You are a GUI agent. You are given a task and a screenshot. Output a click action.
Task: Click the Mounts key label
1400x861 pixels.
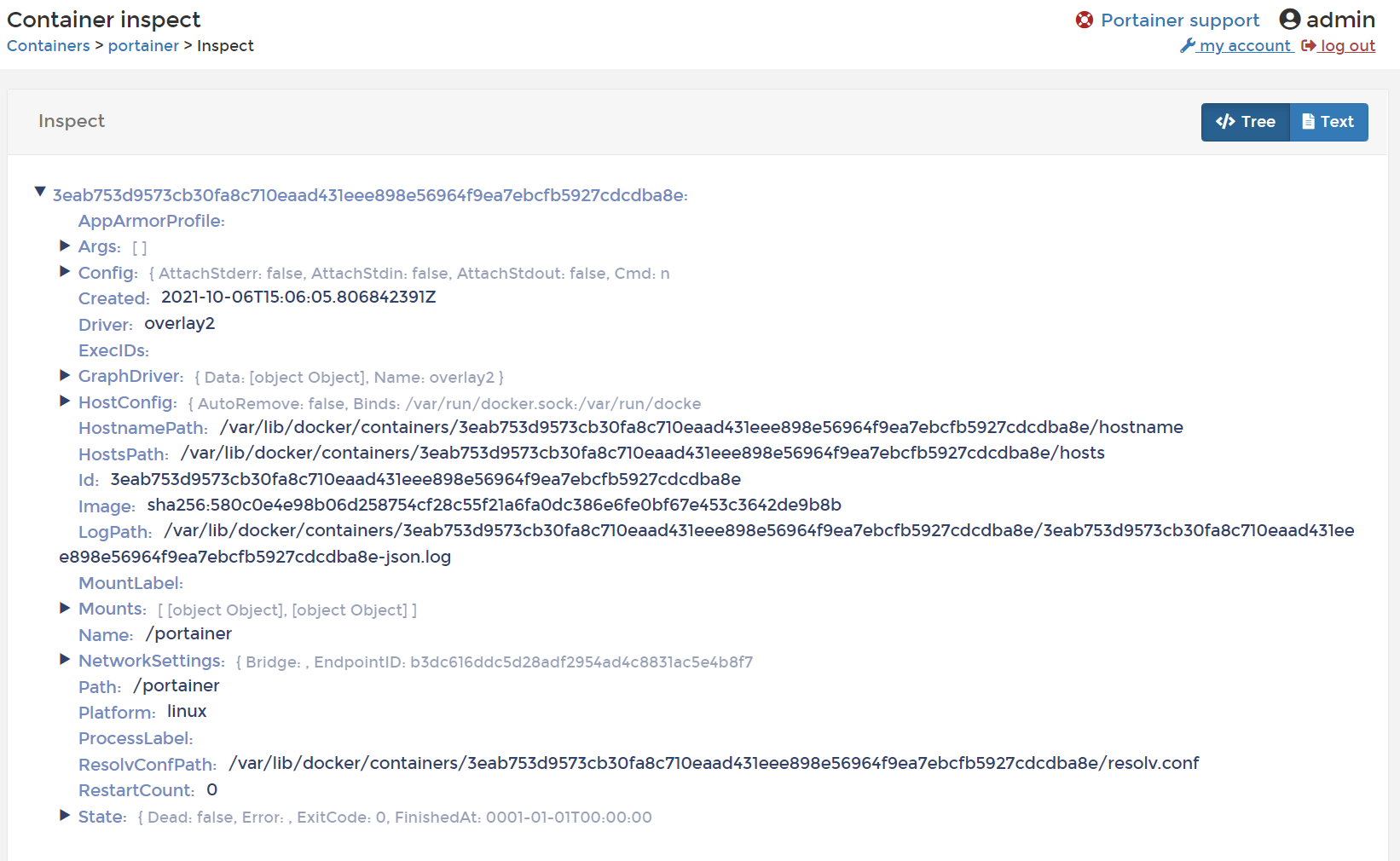pos(113,609)
